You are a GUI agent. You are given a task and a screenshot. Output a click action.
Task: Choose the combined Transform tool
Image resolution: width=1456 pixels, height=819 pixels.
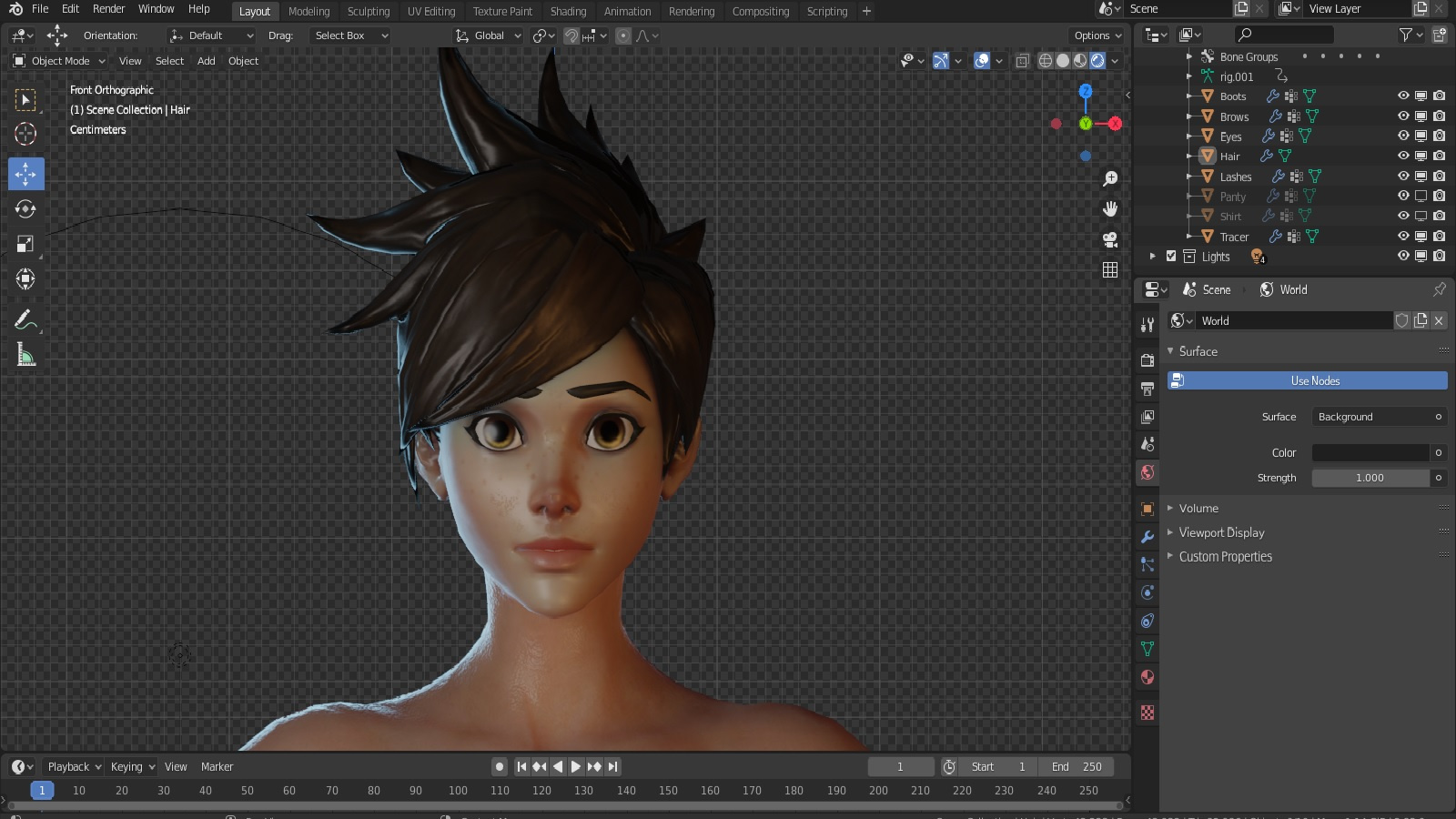click(25, 278)
